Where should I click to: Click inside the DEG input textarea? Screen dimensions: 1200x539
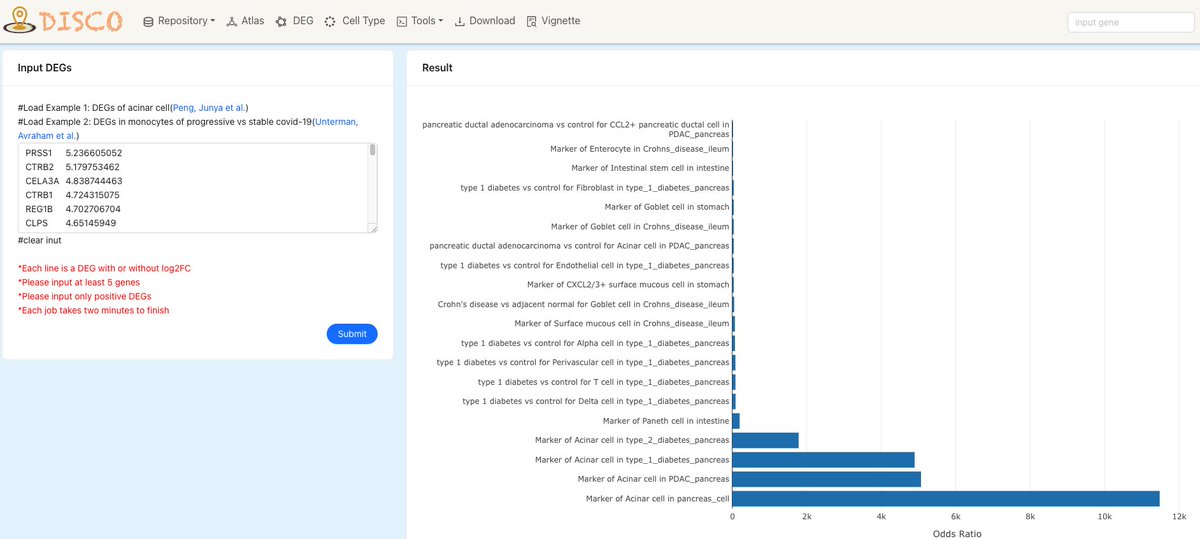coord(193,188)
